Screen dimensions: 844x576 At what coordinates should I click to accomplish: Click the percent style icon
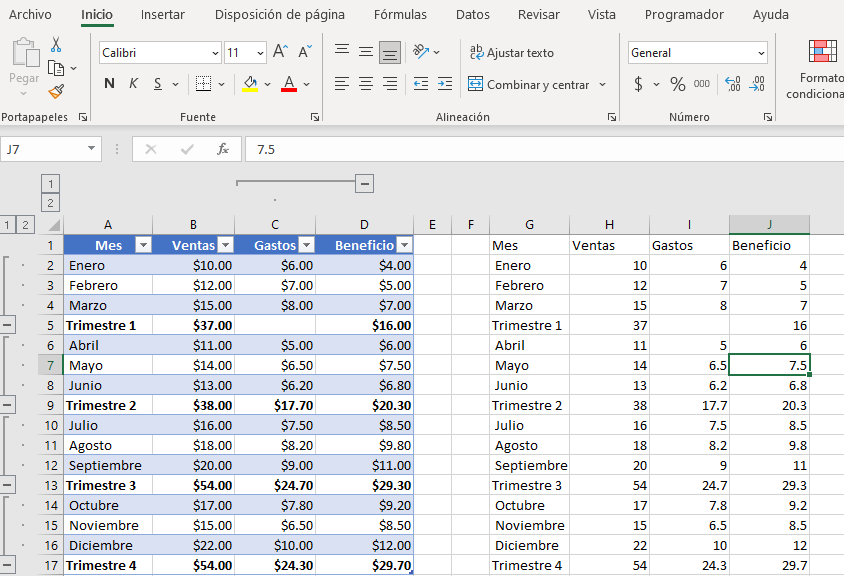click(678, 84)
